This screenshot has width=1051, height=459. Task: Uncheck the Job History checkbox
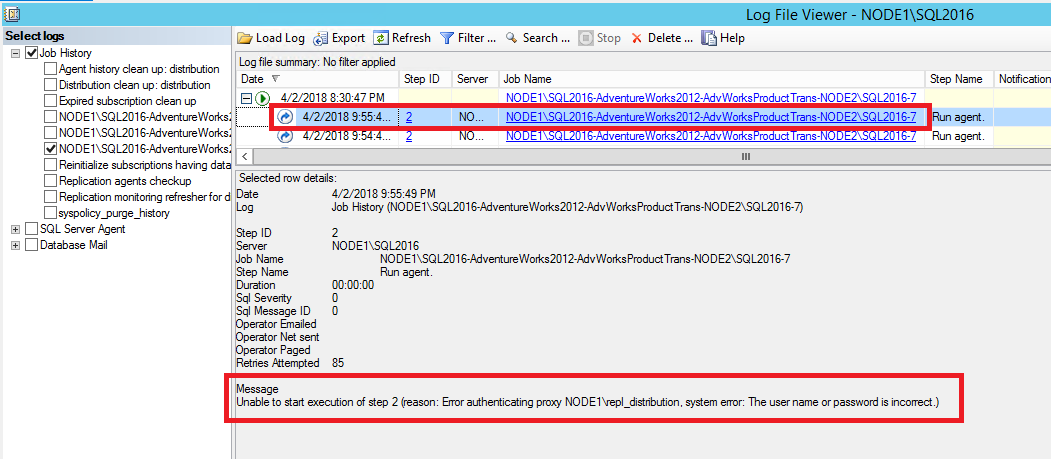point(32,52)
